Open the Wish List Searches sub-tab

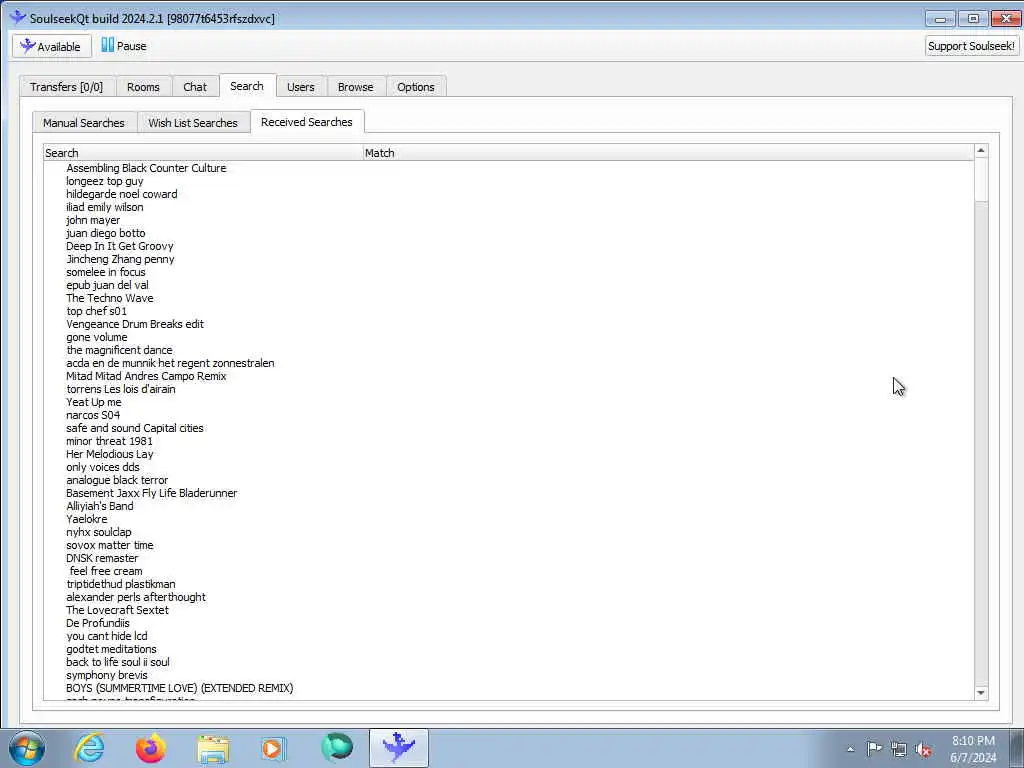pos(193,123)
